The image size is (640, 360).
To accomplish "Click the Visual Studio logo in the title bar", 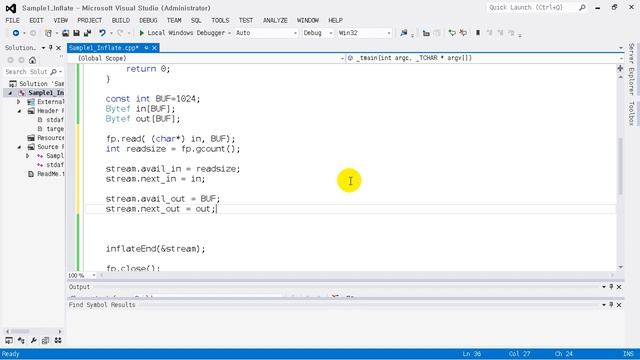I will [x=11, y=8].
